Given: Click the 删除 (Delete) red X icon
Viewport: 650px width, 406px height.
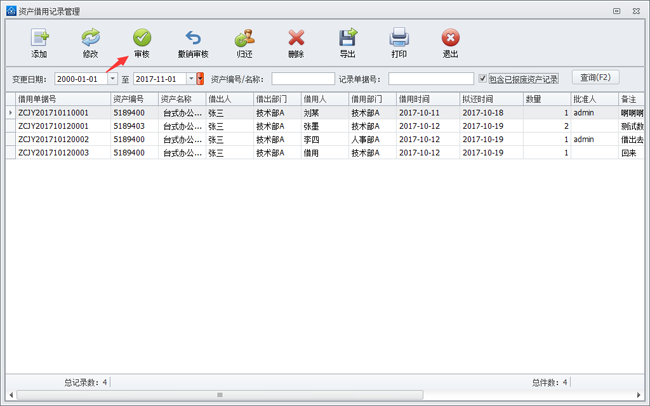Looking at the screenshot, I should click(x=295, y=40).
